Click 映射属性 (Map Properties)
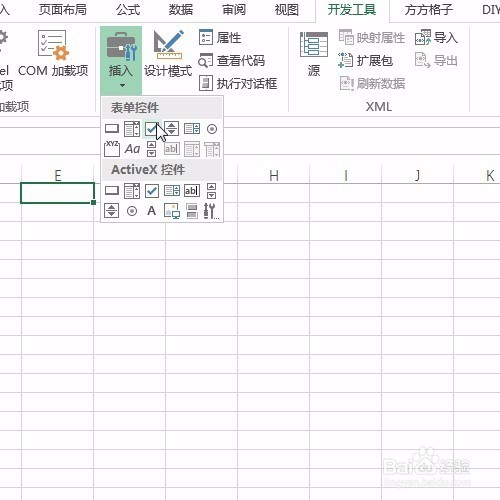Screen dimensions: 500x500 pyautogui.click(x=372, y=37)
